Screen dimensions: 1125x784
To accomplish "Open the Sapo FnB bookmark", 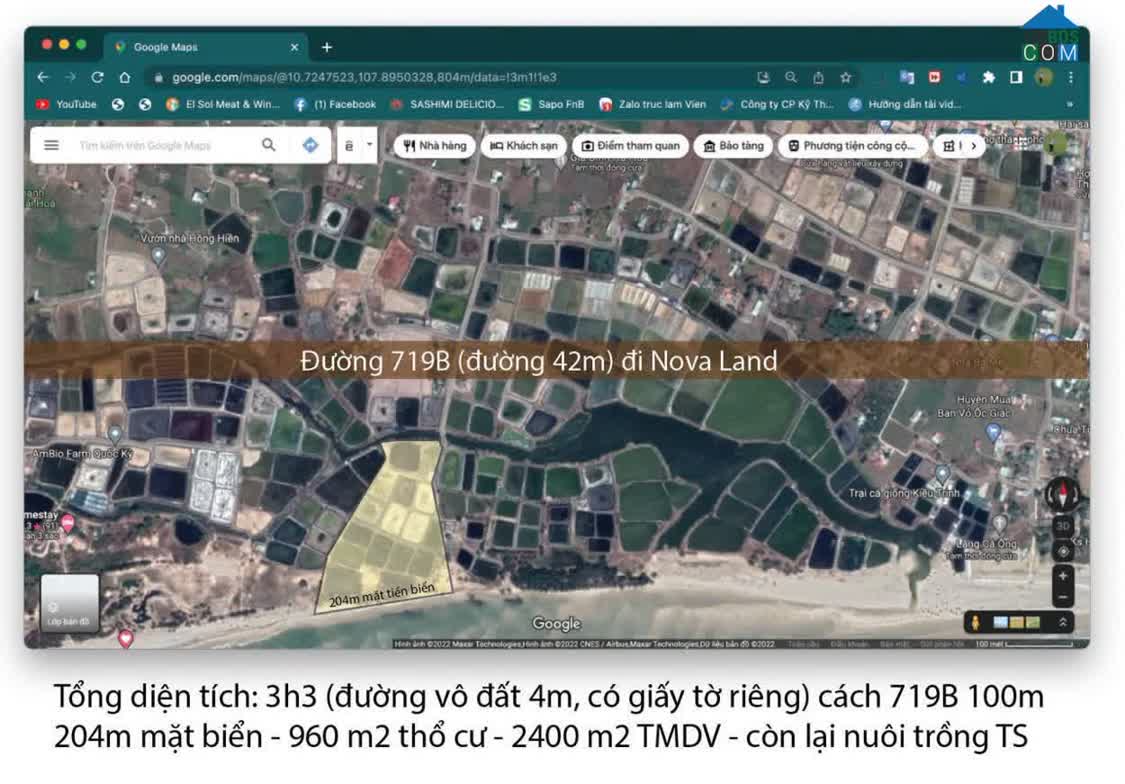I will click(551, 104).
